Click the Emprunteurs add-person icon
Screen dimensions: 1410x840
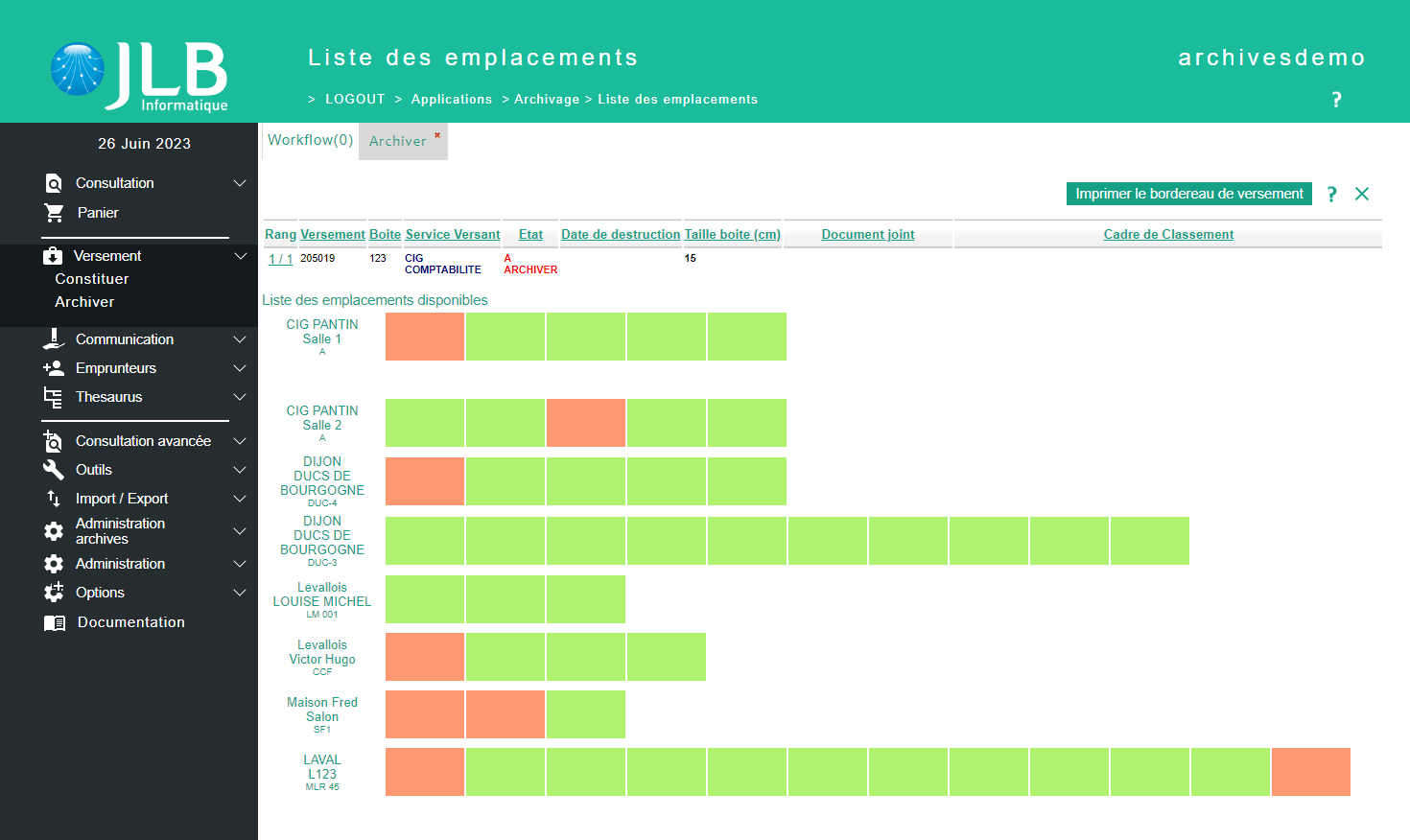[x=54, y=368]
